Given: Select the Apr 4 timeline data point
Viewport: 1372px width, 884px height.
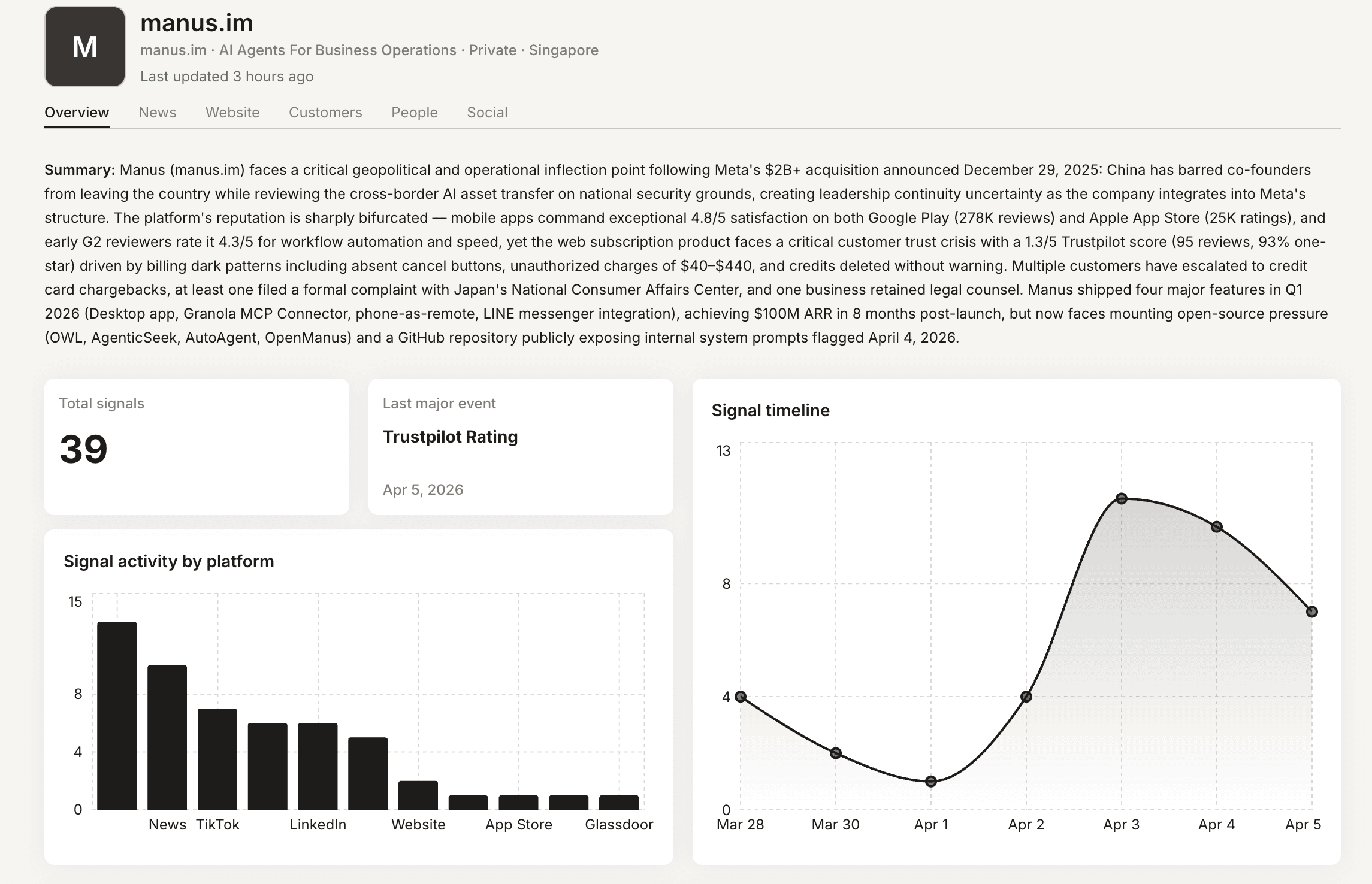Looking at the screenshot, I should click(1217, 527).
